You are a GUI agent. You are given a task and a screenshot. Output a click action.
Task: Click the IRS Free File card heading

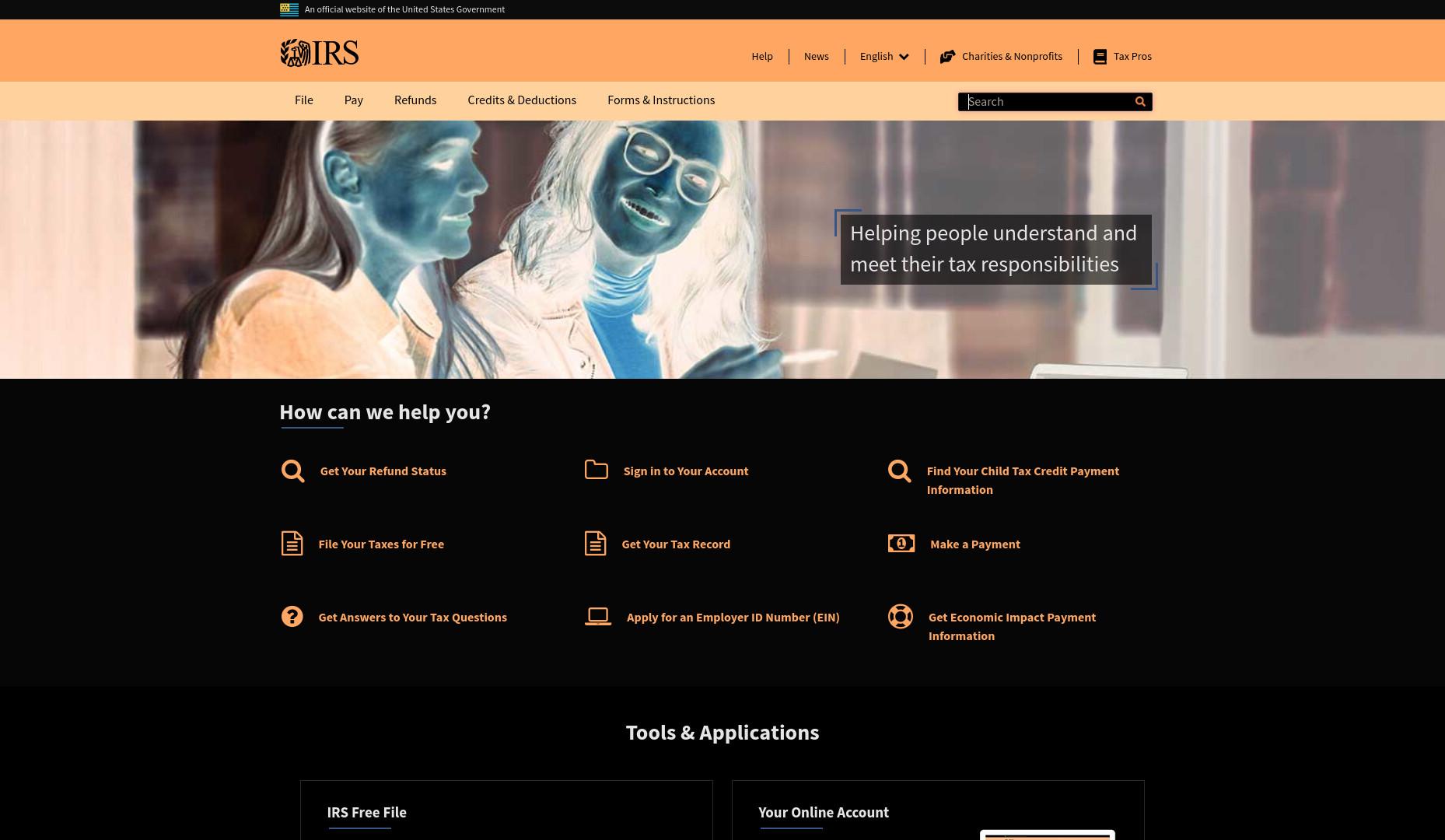click(x=366, y=812)
